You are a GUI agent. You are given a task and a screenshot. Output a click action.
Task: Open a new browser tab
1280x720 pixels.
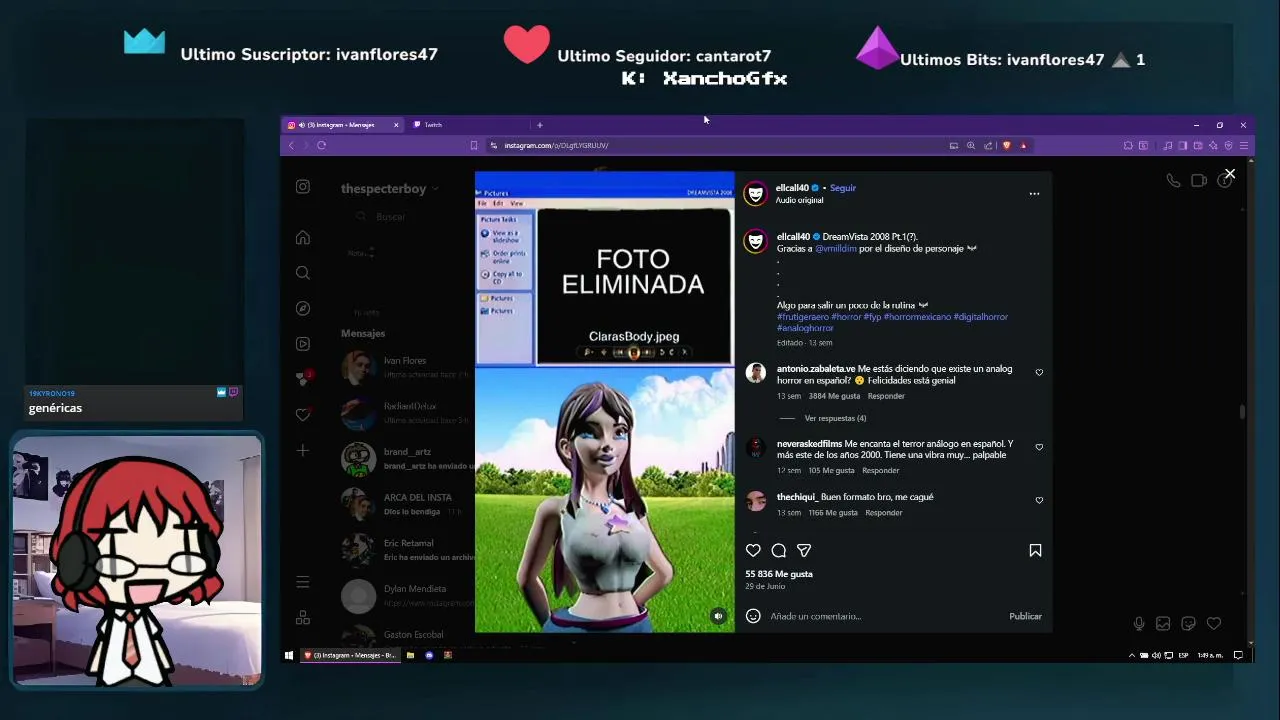click(539, 125)
